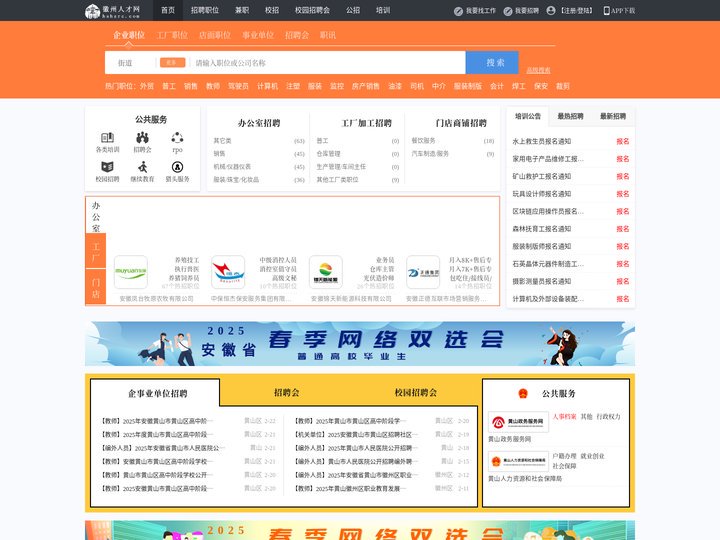Select the 店面职位 search tab
The width and height of the screenshot is (720, 540).
coord(215,35)
